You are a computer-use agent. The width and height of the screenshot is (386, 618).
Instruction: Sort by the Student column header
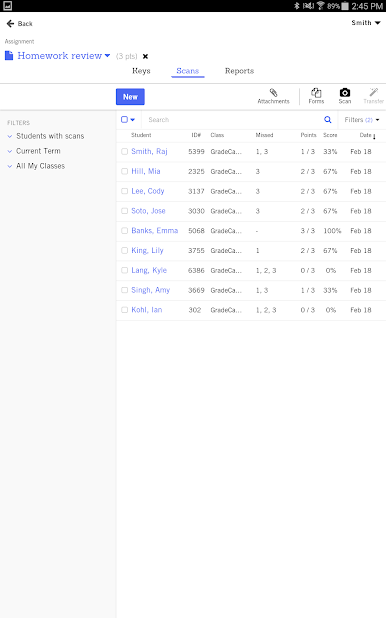[x=141, y=135]
